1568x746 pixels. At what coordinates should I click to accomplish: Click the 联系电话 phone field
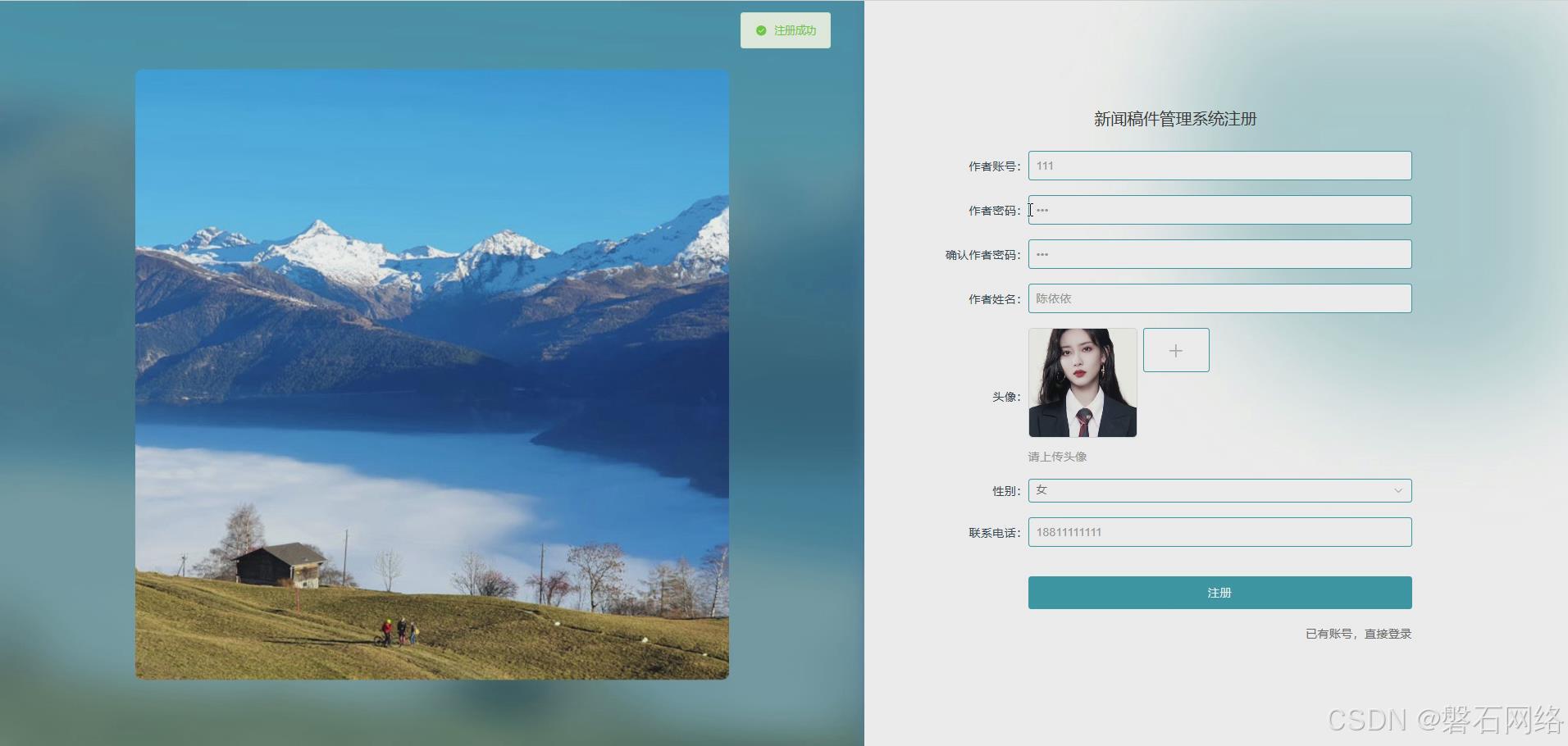pyautogui.click(x=1219, y=532)
